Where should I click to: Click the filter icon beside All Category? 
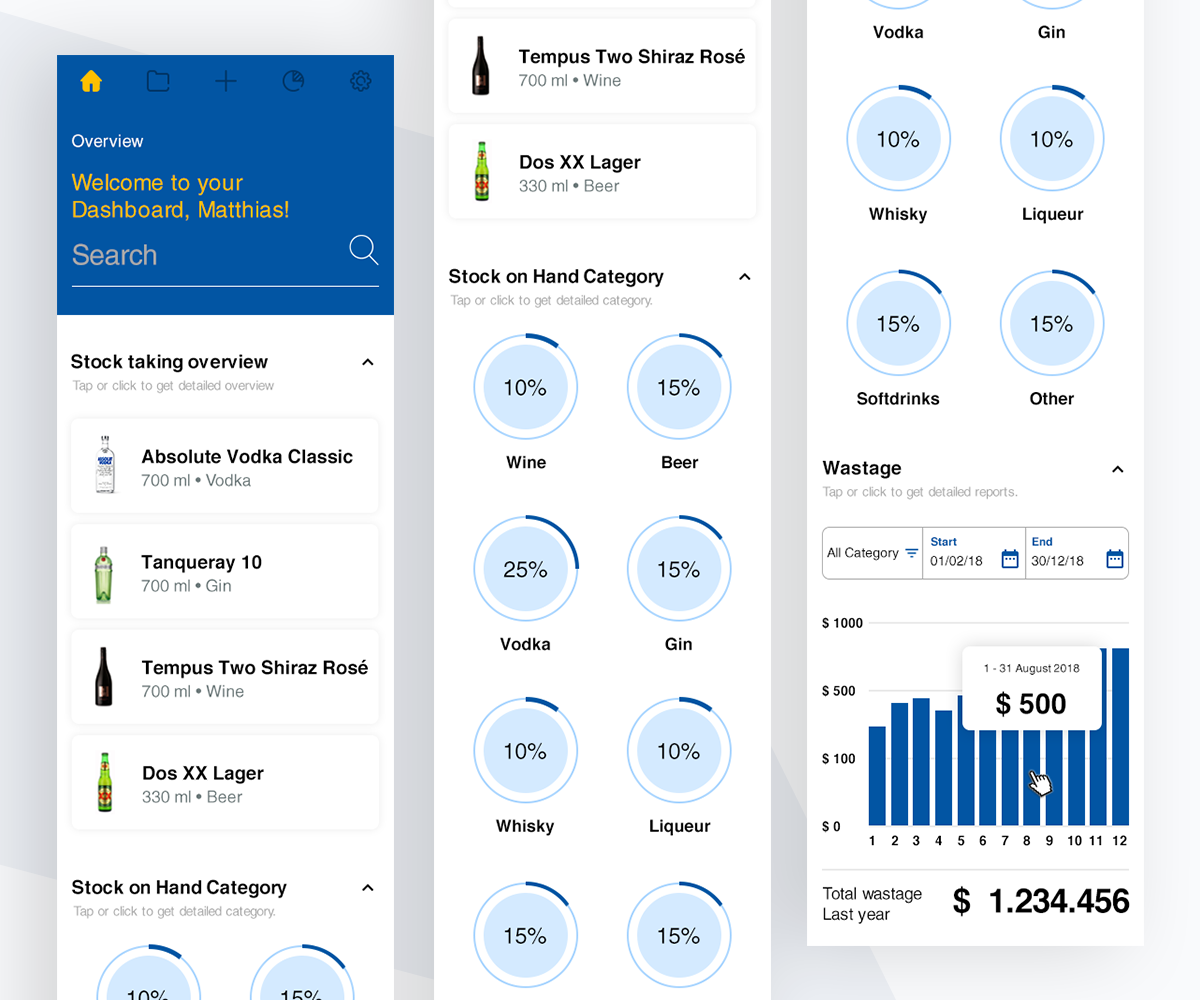(911, 553)
